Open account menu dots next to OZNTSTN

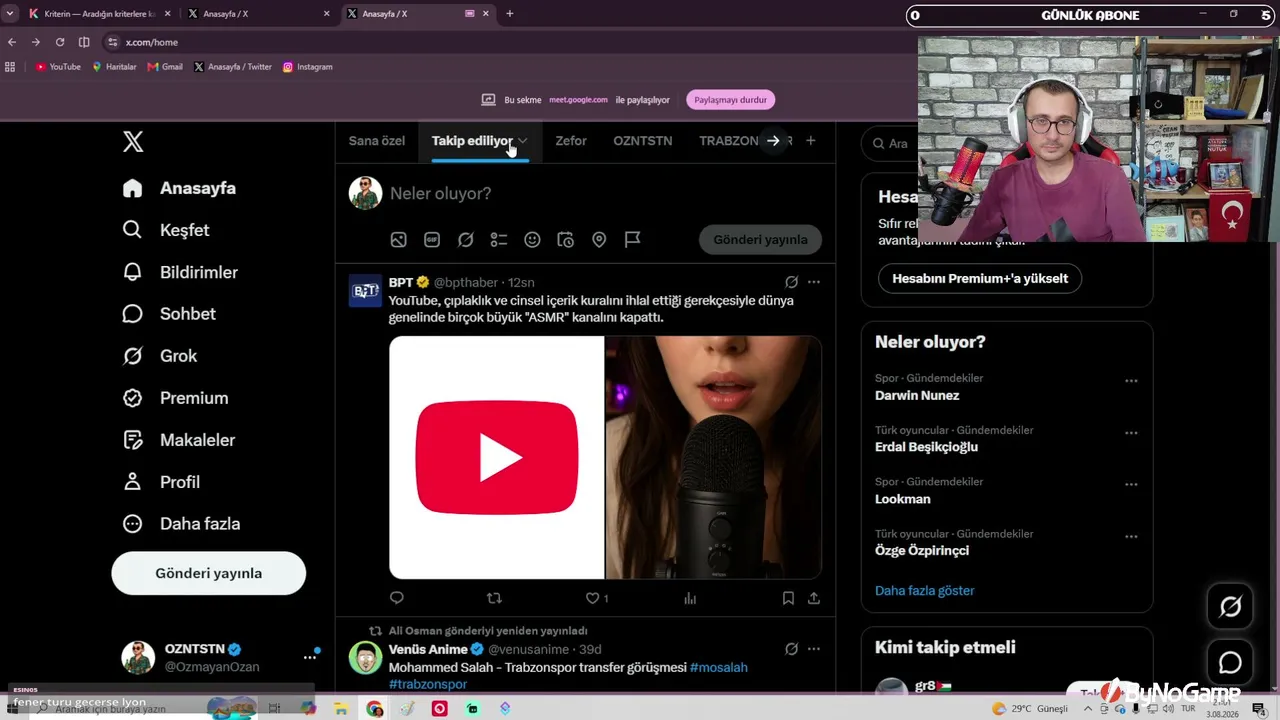click(x=310, y=657)
